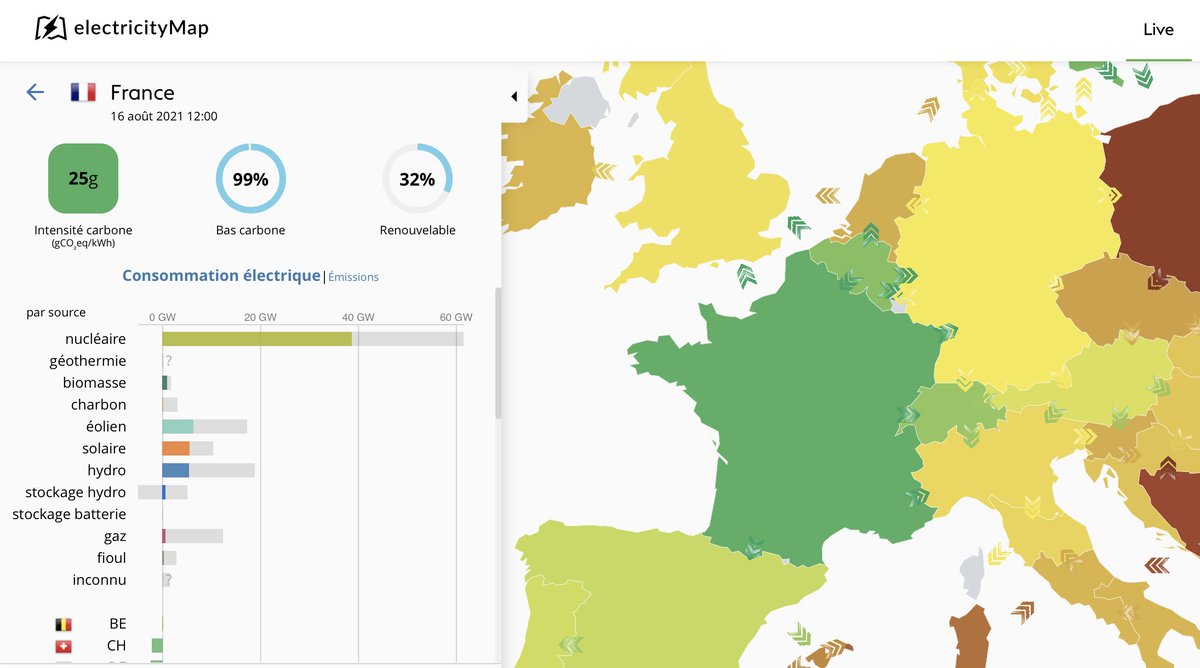This screenshot has width=1200, height=668.
Task: Click the 'Intensité carbone' caption
Action: coord(83,230)
